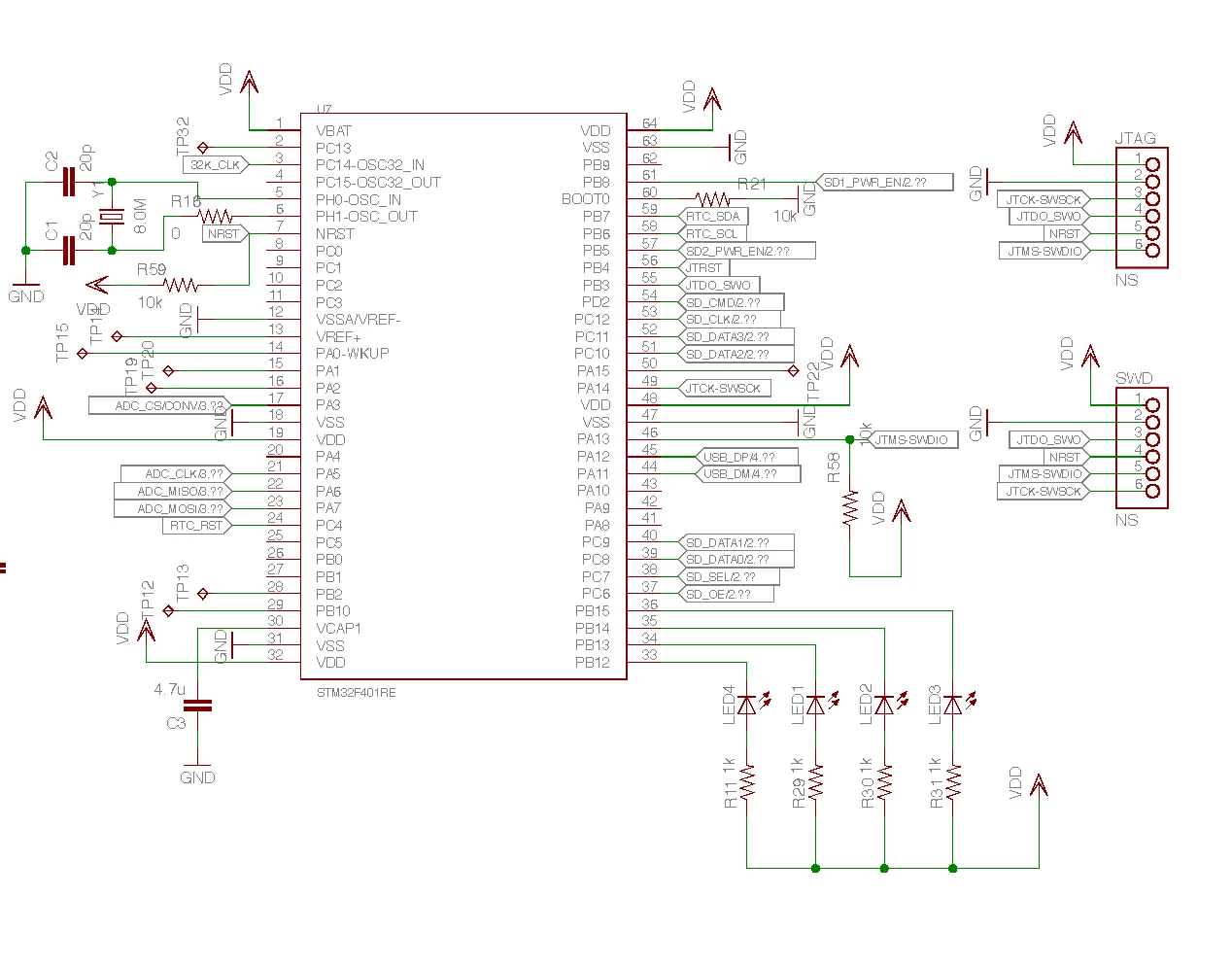Image resolution: width=1232 pixels, height=966 pixels.
Task: Select the ADC_CS/CONV net label
Action: tap(160, 405)
